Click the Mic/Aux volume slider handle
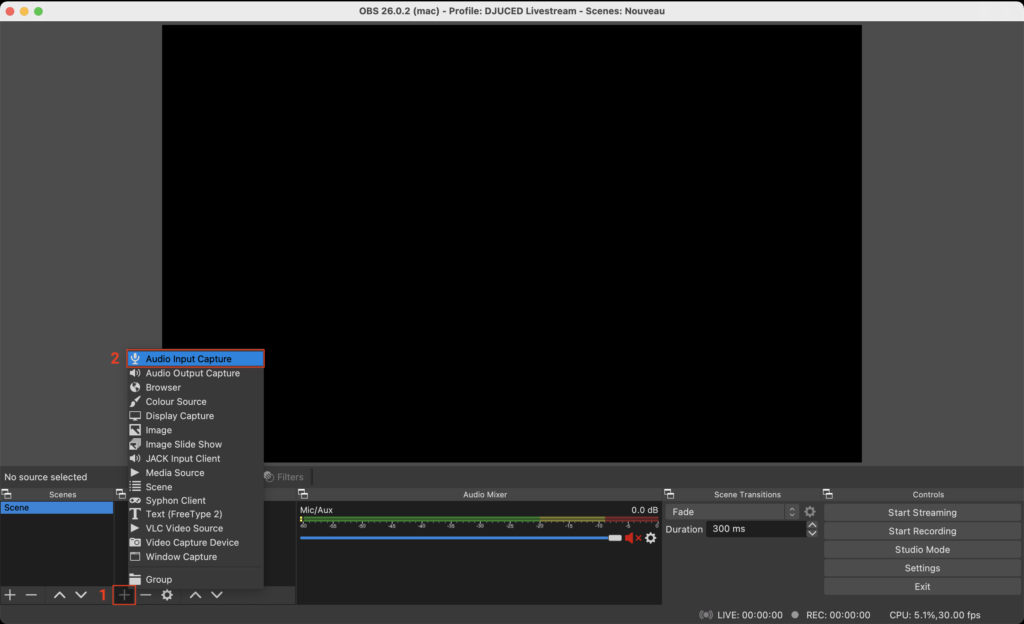Screen dimensions: 1024x624 click(x=615, y=538)
